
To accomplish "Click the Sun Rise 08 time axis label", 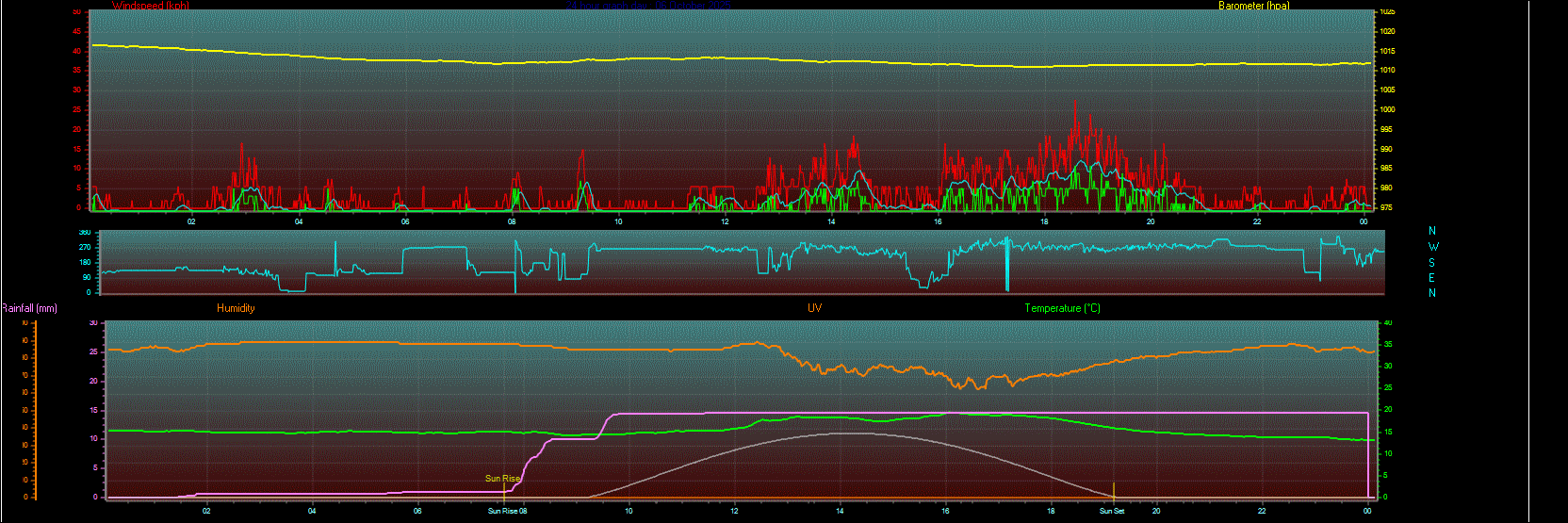I will pos(507,511).
